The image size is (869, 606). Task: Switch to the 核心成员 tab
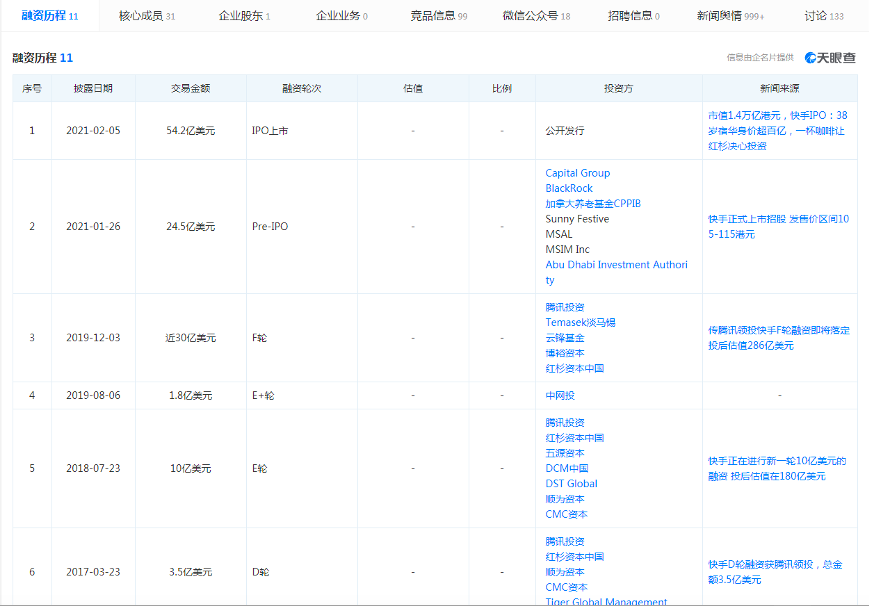click(x=144, y=16)
